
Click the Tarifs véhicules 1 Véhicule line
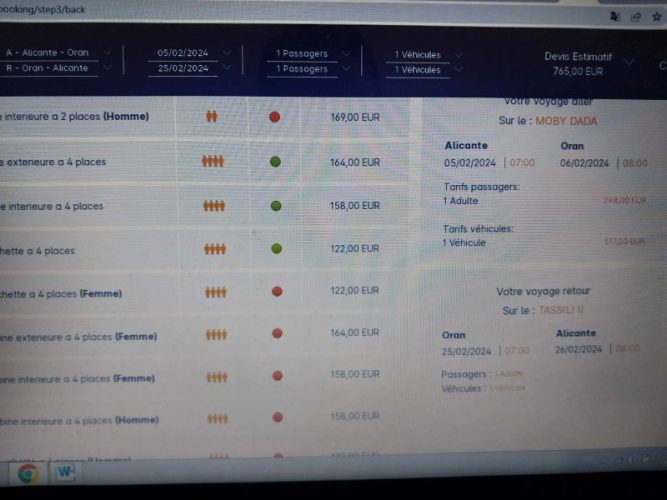click(544, 243)
